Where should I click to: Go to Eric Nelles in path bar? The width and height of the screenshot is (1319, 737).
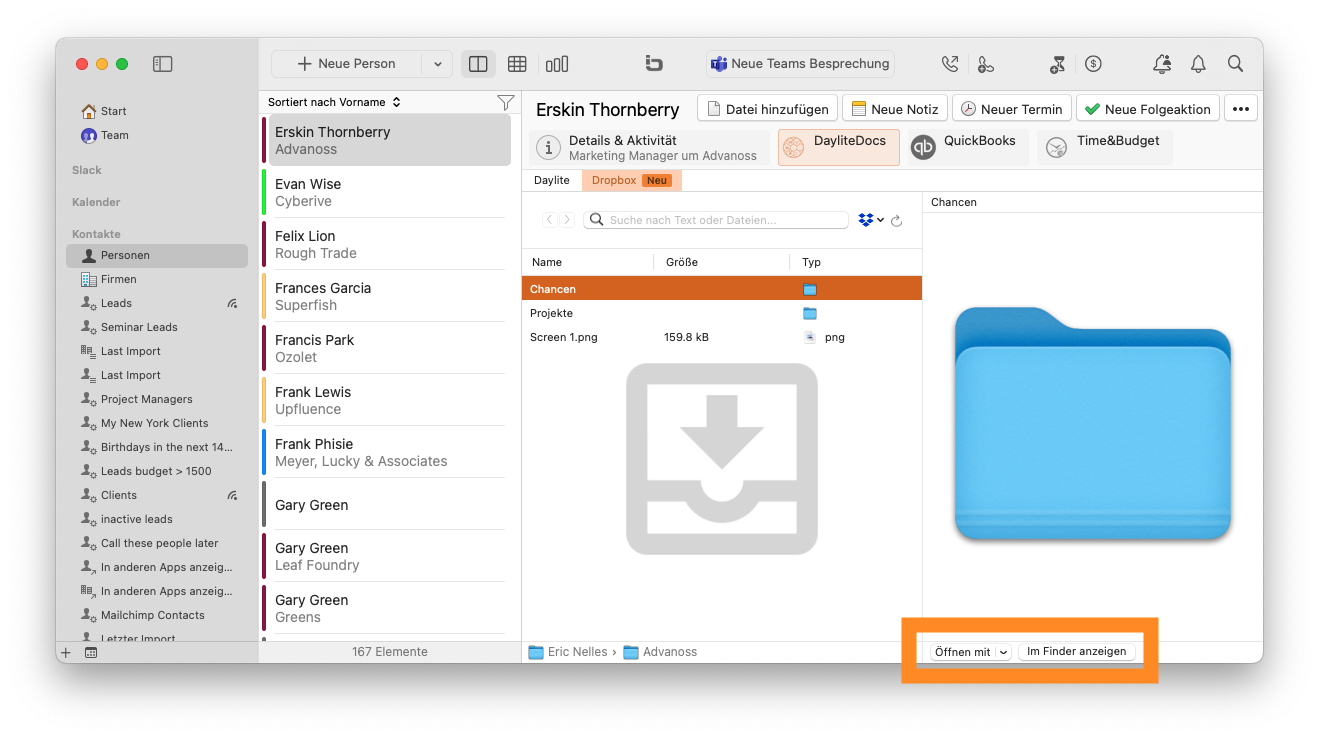(569, 652)
